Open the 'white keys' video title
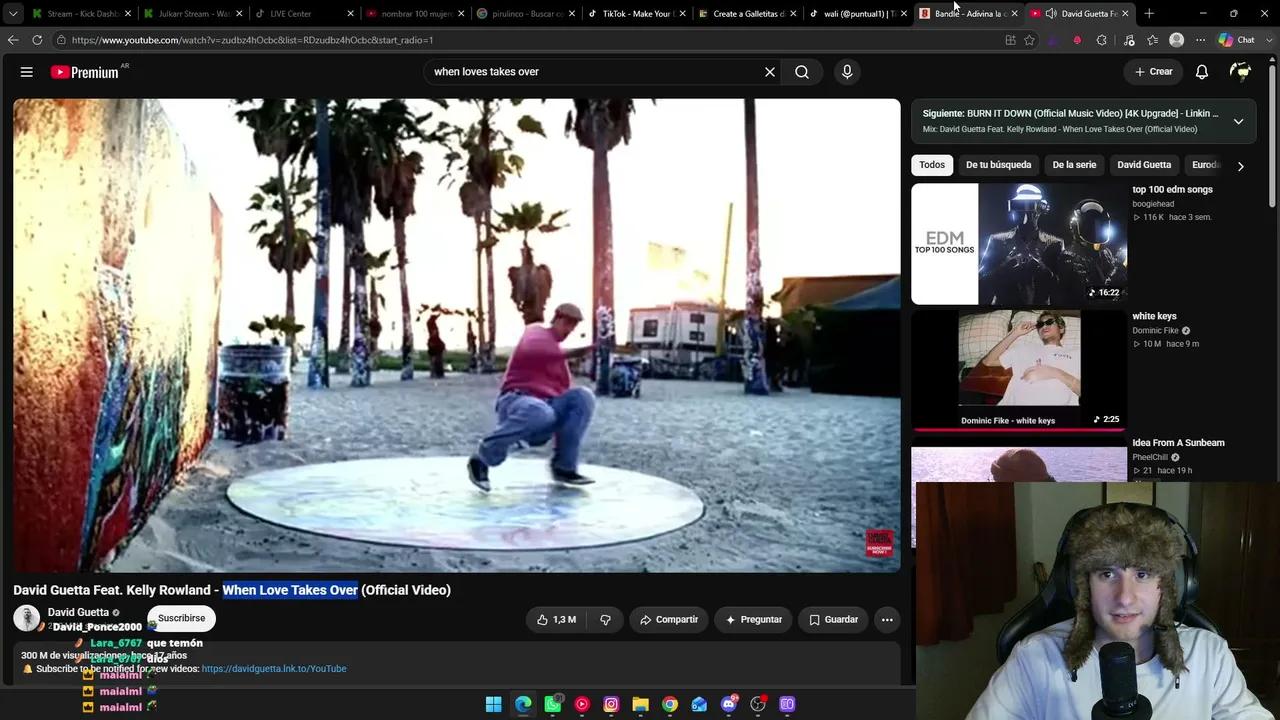The image size is (1280, 720). (x=1154, y=316)
